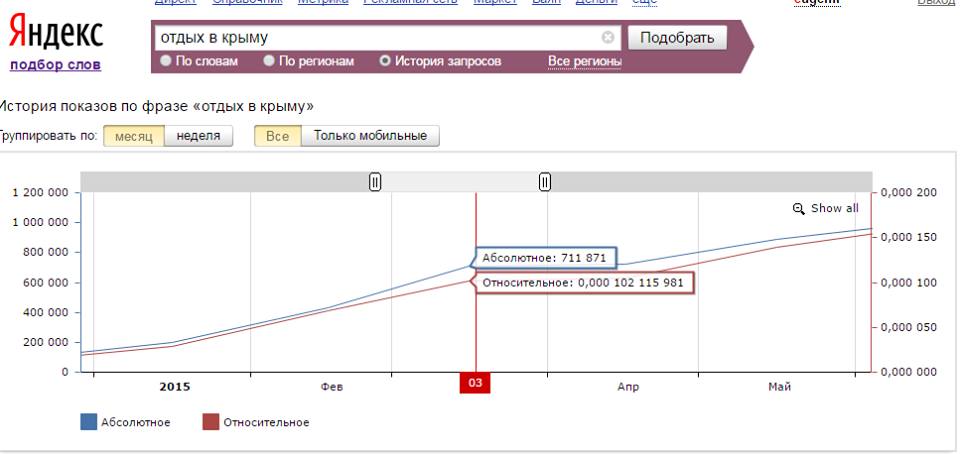The image size is (960, 454).
Task: Select the 'По регионам' radio button
Action: click(x=269, y=61)
